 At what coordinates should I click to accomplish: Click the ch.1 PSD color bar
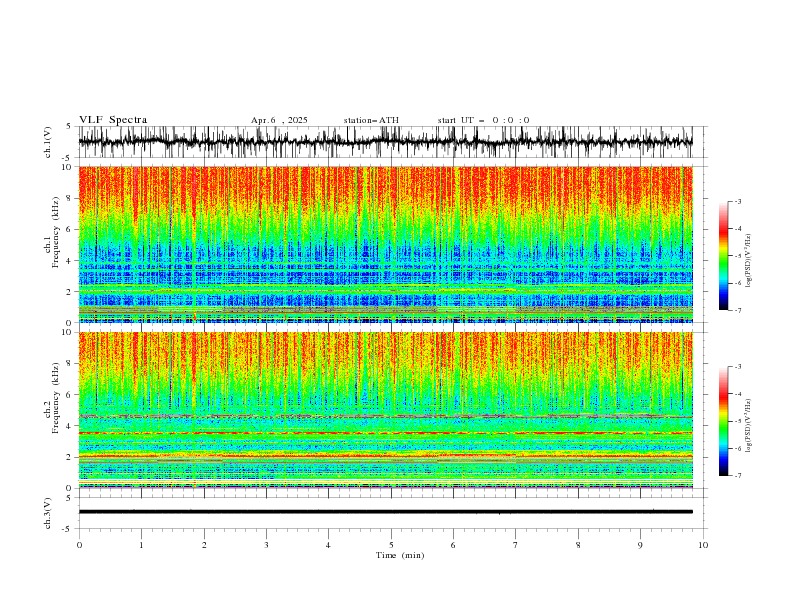(x=723, y=256)
